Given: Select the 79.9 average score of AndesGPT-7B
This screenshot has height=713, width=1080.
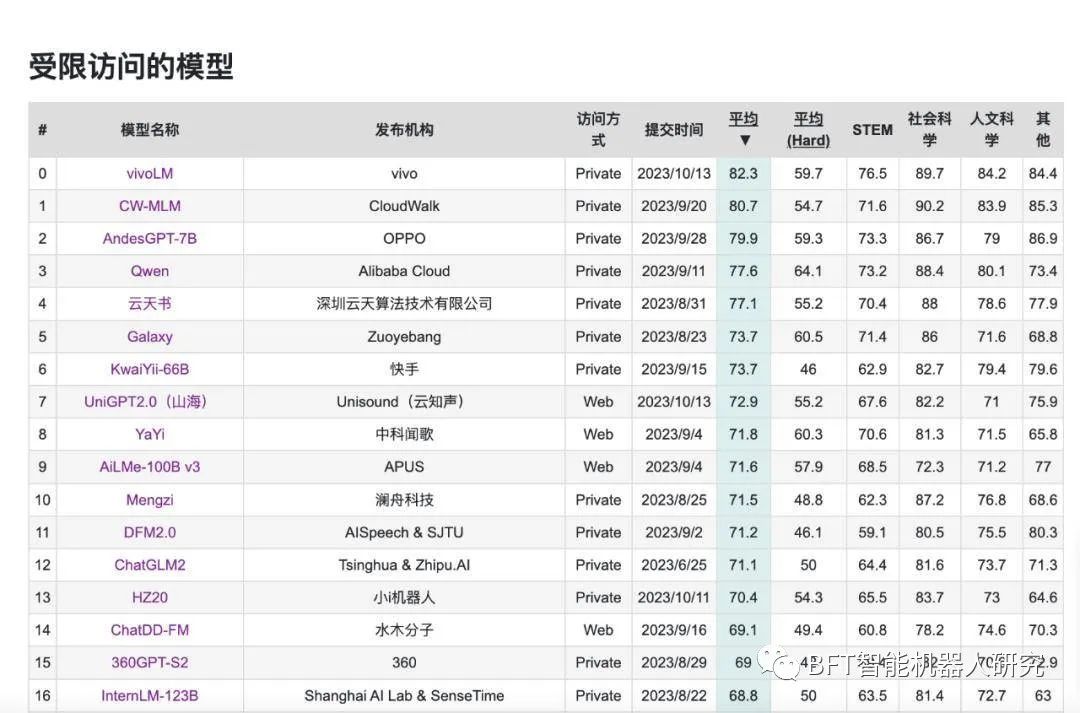Looking at the screenshot, I should point(743,238).
